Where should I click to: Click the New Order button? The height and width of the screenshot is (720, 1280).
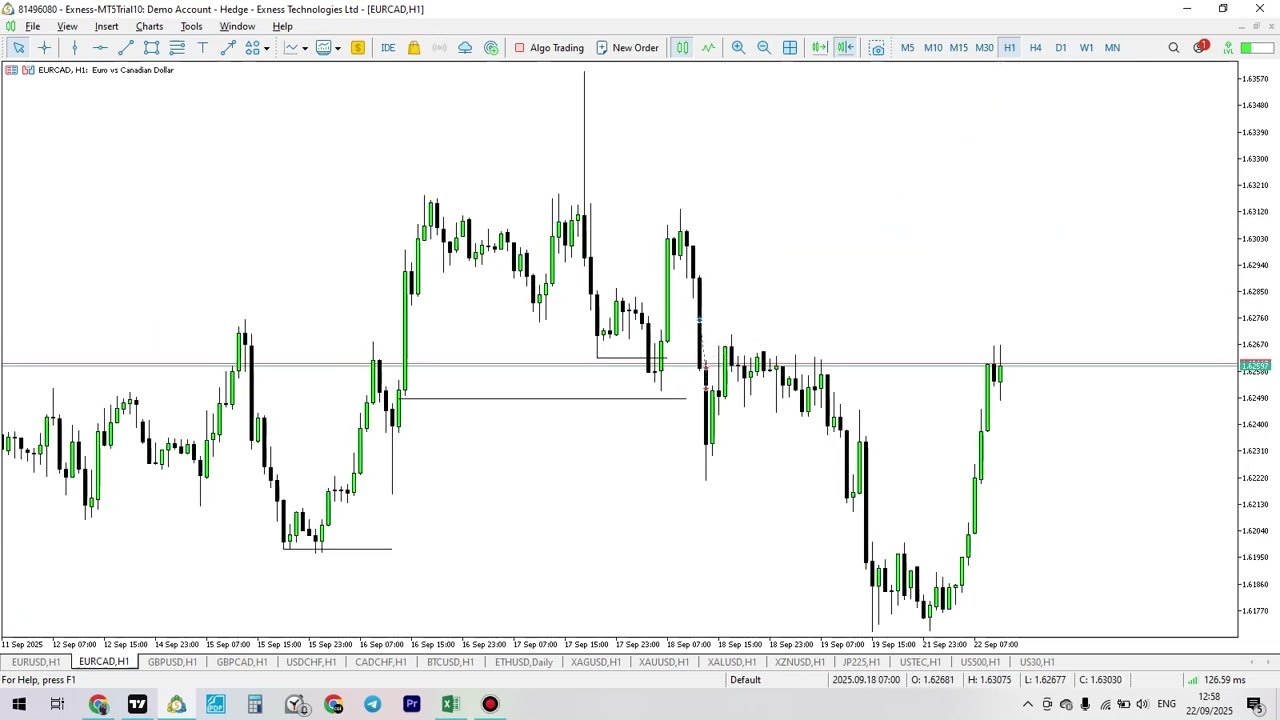tap(627, 48)
